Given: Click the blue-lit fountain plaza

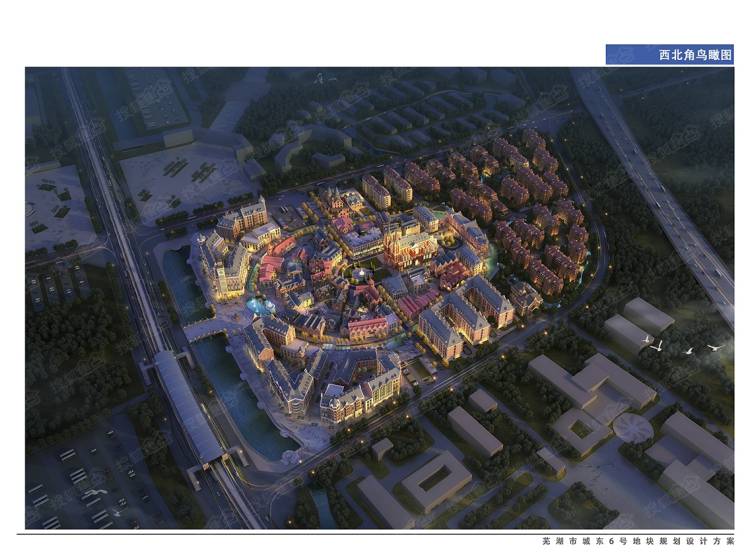Looking at the screenshot, I should [258, 305].
